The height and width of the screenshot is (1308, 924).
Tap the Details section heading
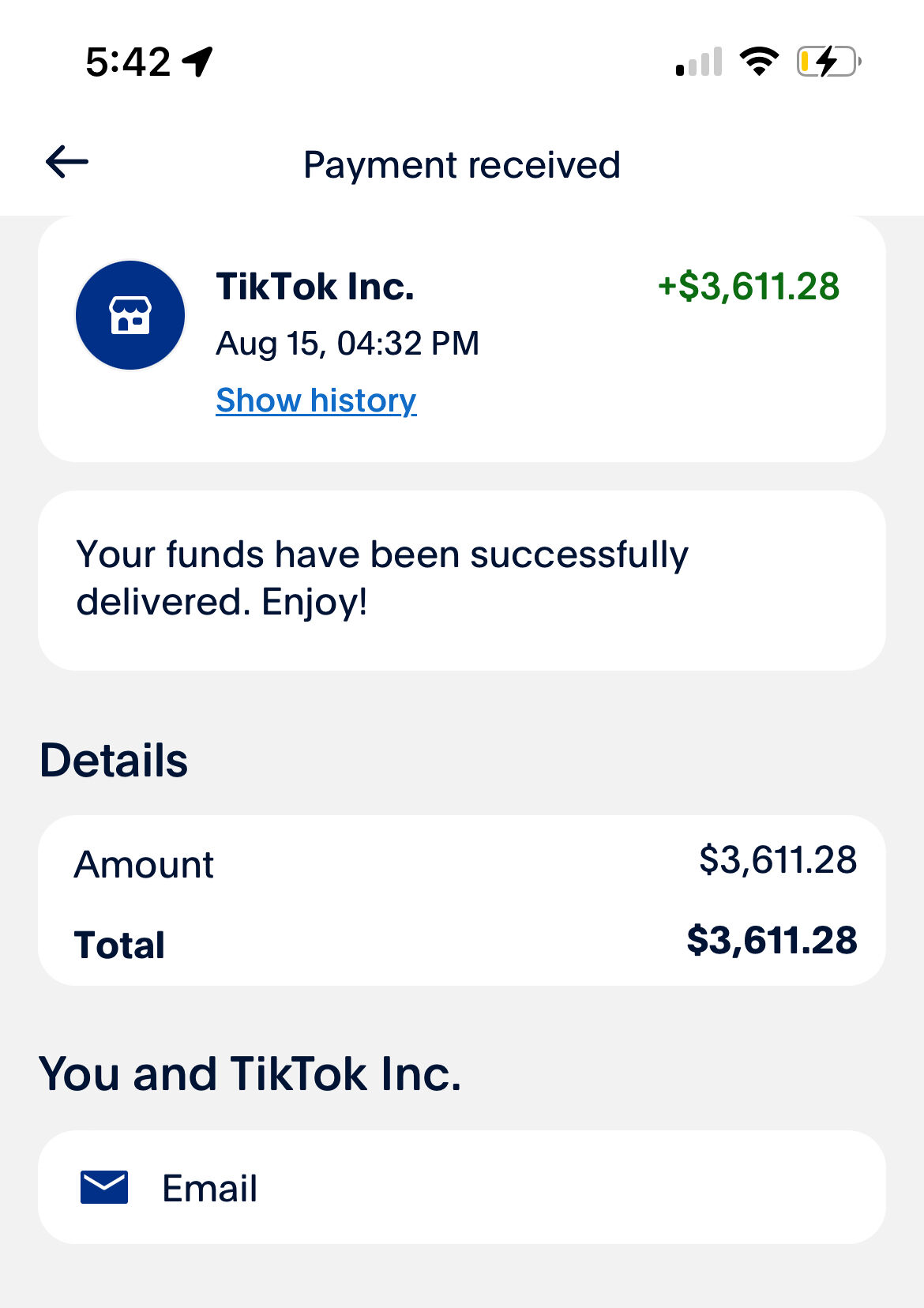[114, 760]
